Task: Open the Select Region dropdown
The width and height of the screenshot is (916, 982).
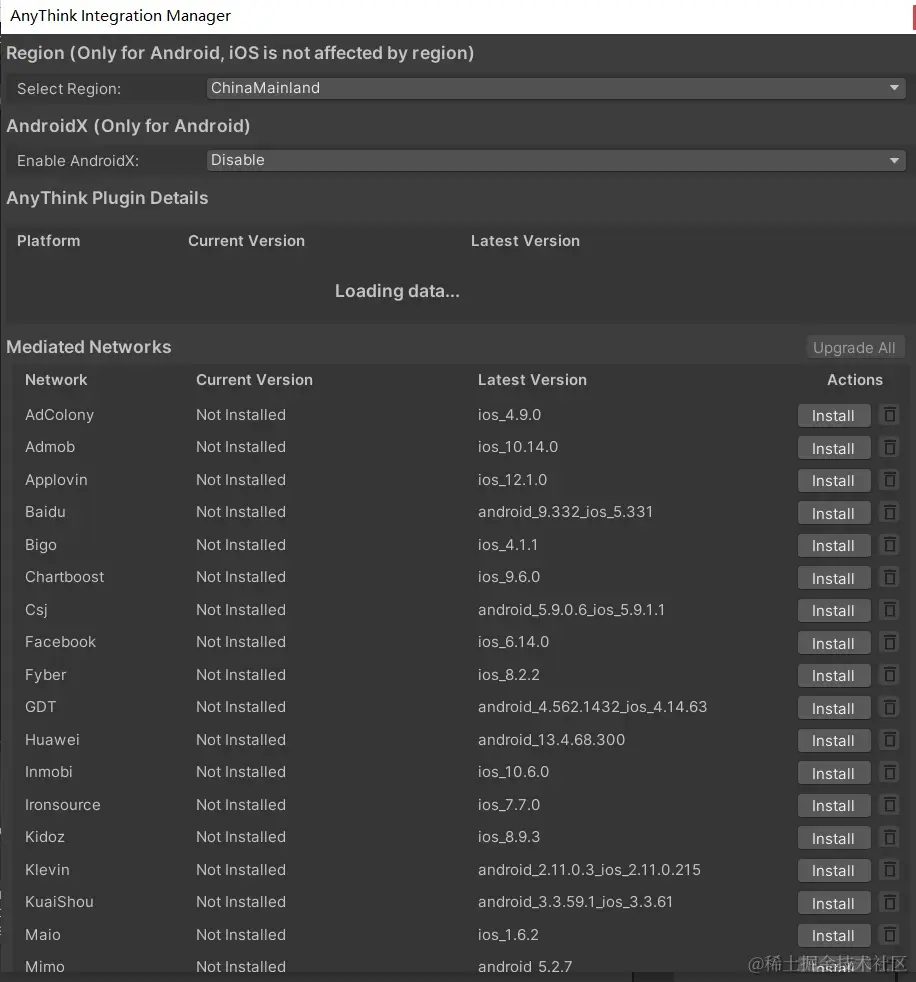Action: pos(555,88)
